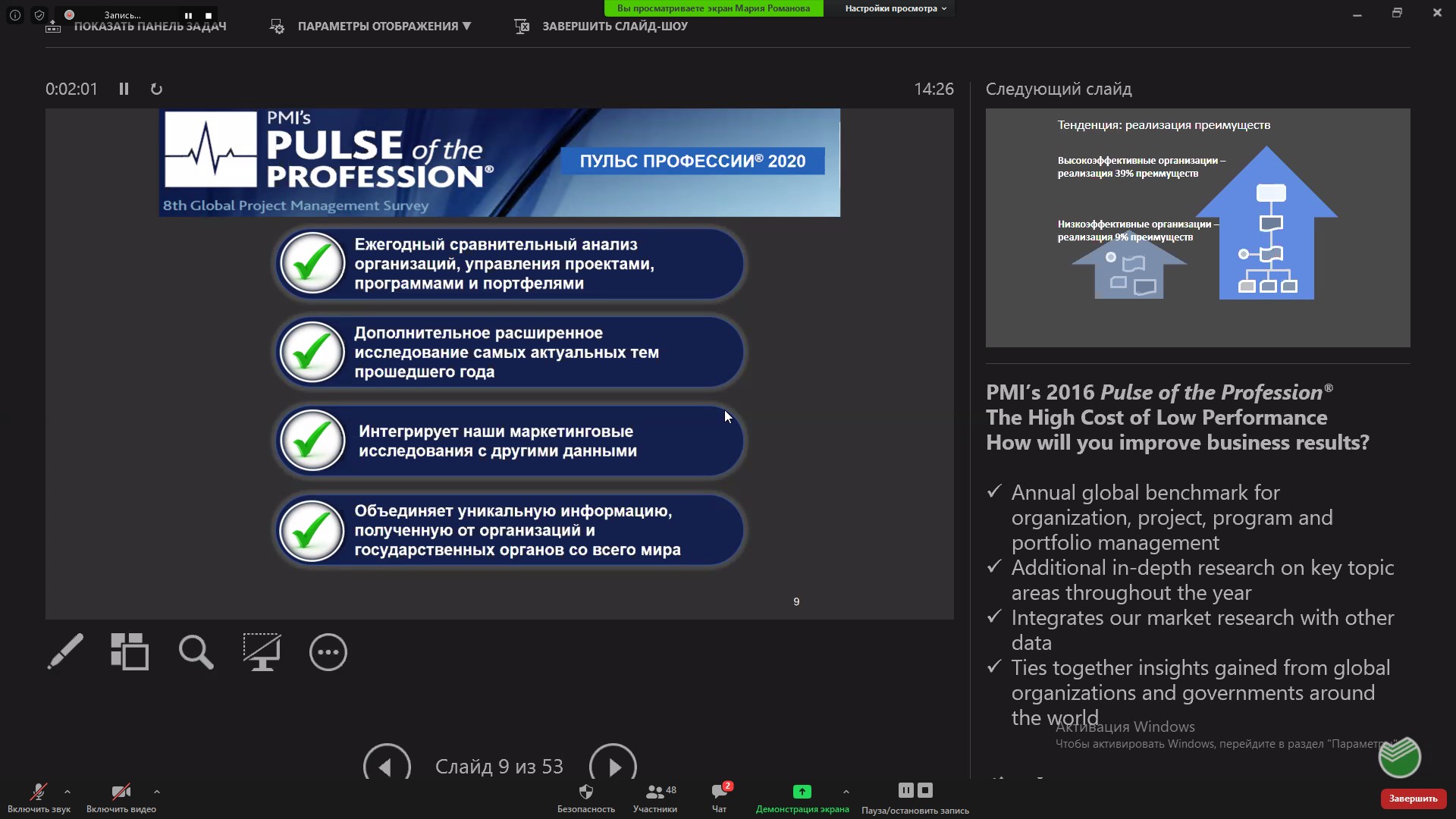This screenshot has width=1456, height=819.
Task: Black out the slideshow screen
Action: pyautogui.click(x=262, y=651)
